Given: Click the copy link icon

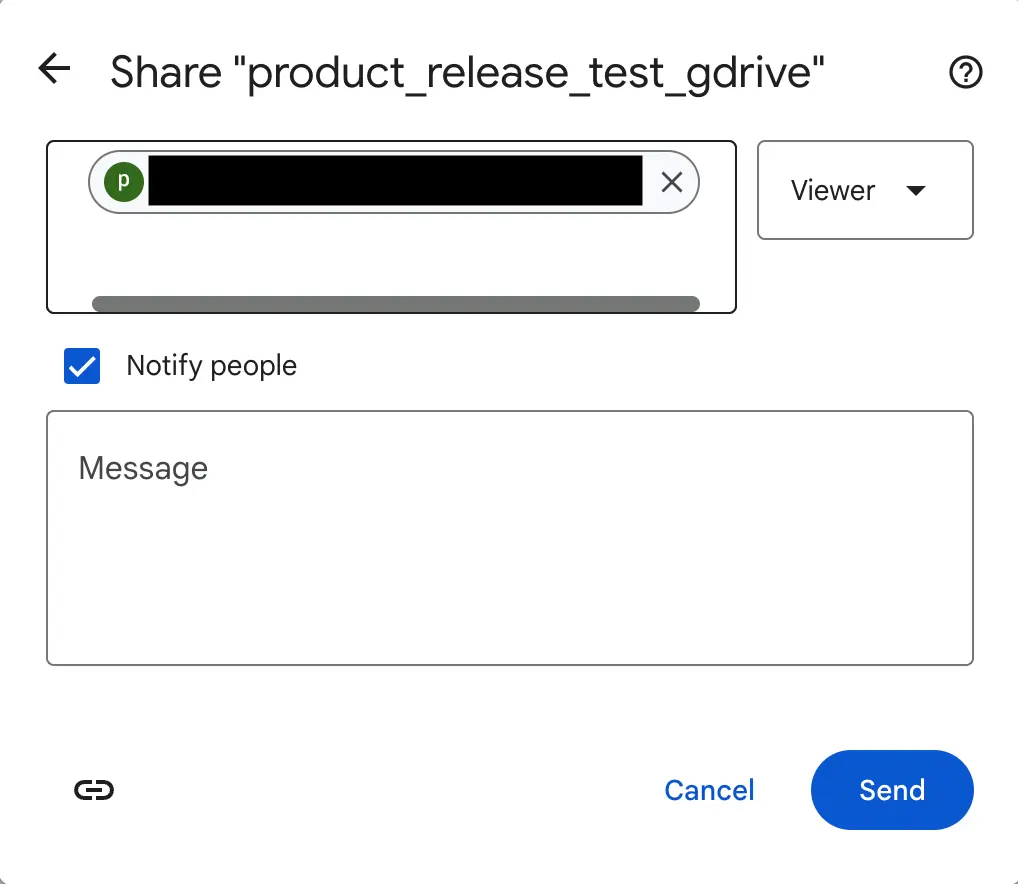Looking at the screenshot, I should coord(94,790).
